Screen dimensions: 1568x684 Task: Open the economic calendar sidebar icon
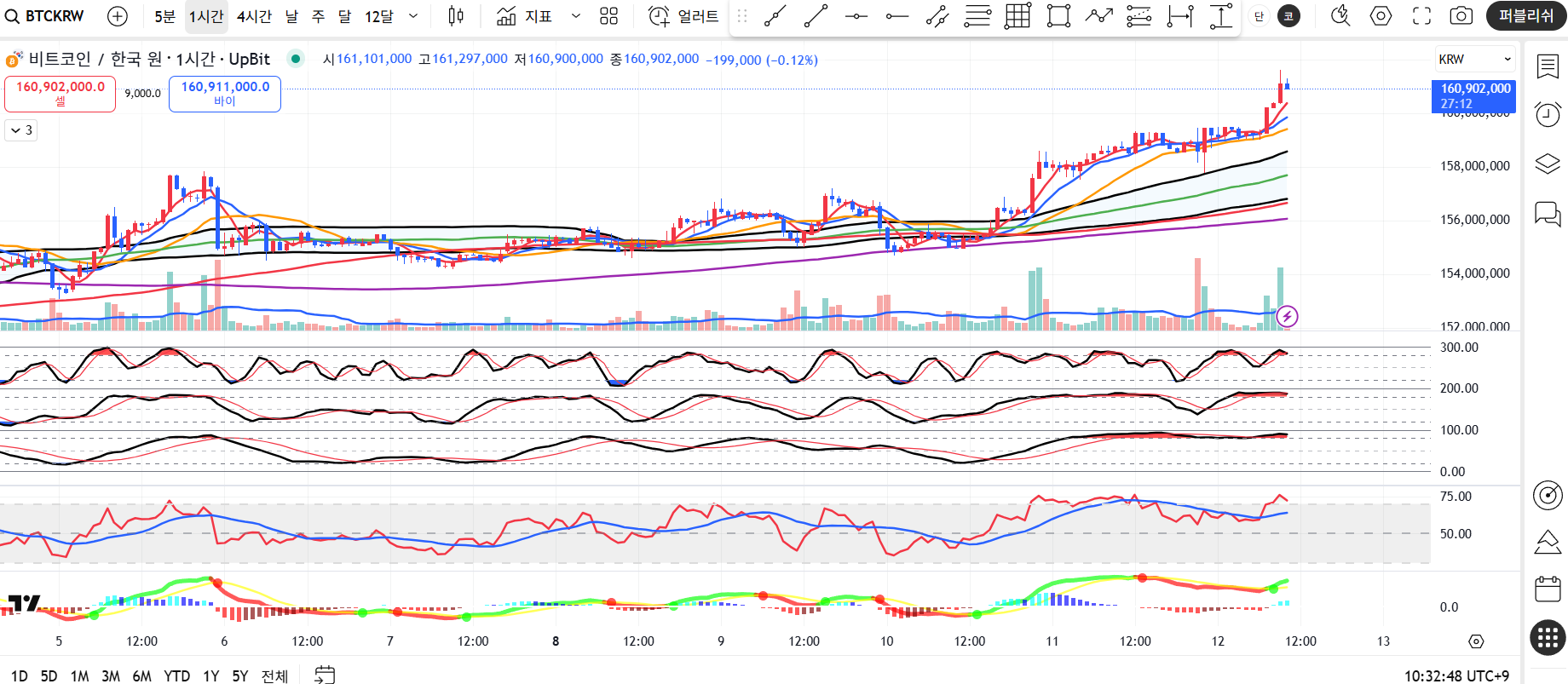(x=1548, y=589)
